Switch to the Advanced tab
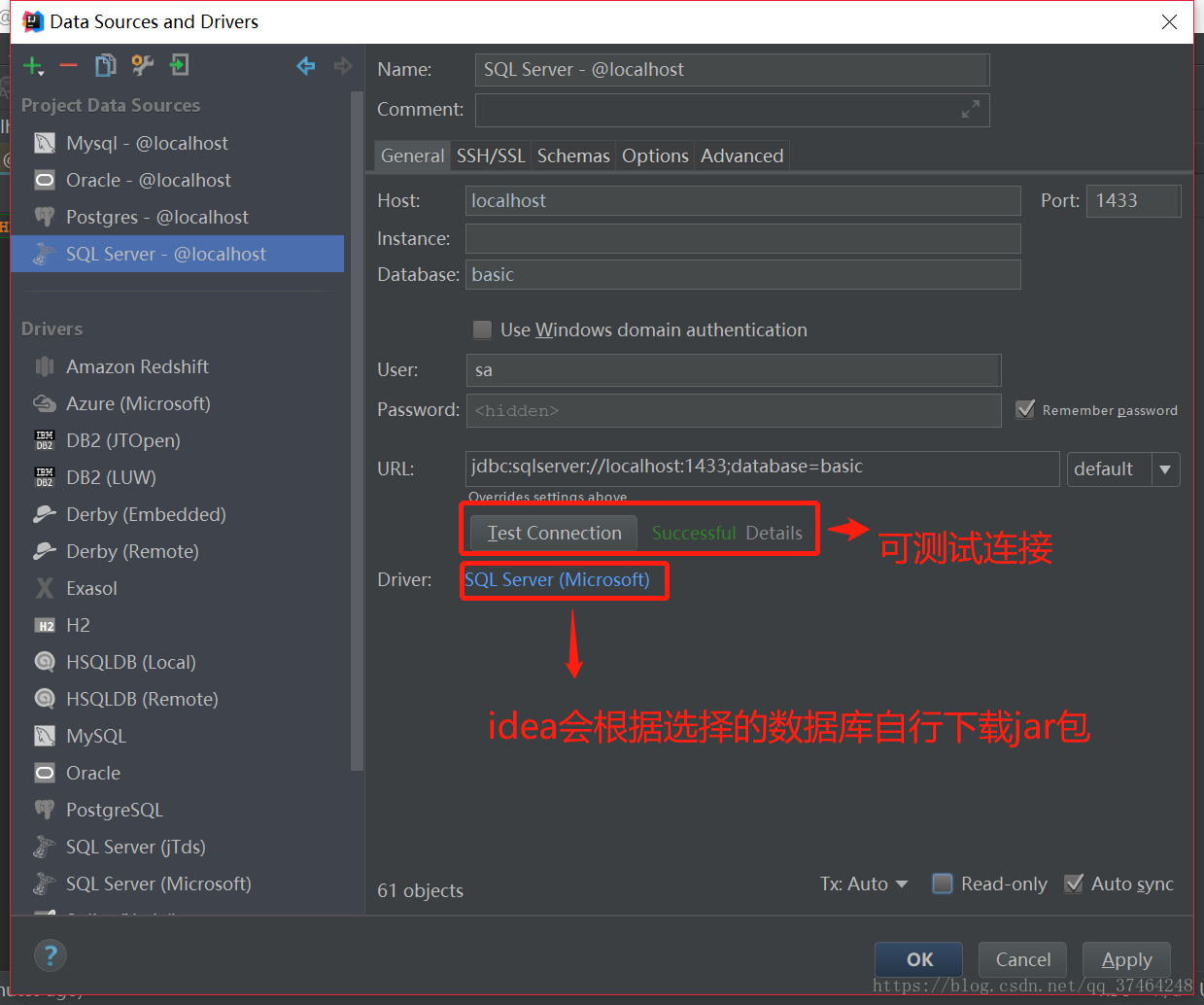 tap(741, 156)
